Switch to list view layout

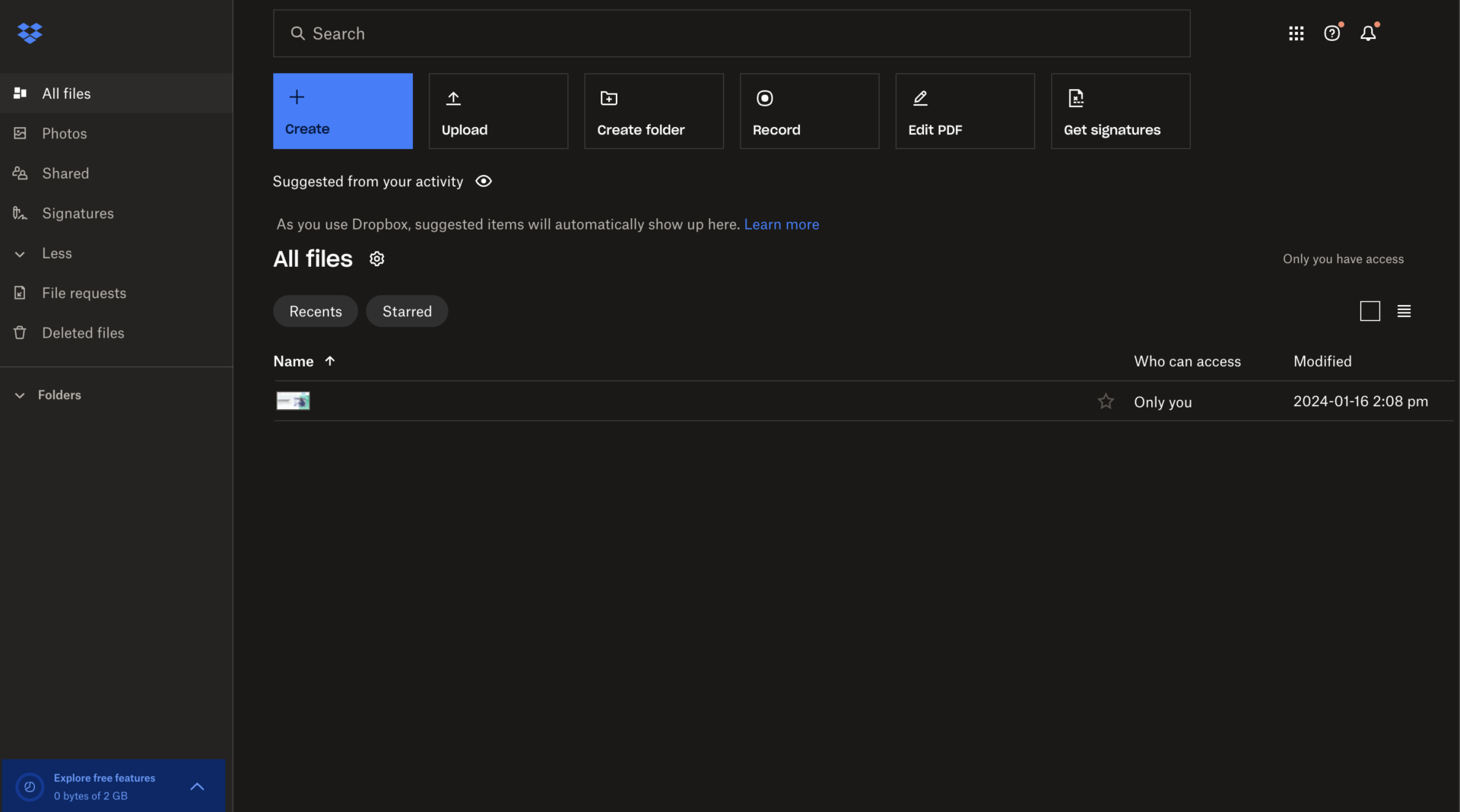coord(1404,311)
